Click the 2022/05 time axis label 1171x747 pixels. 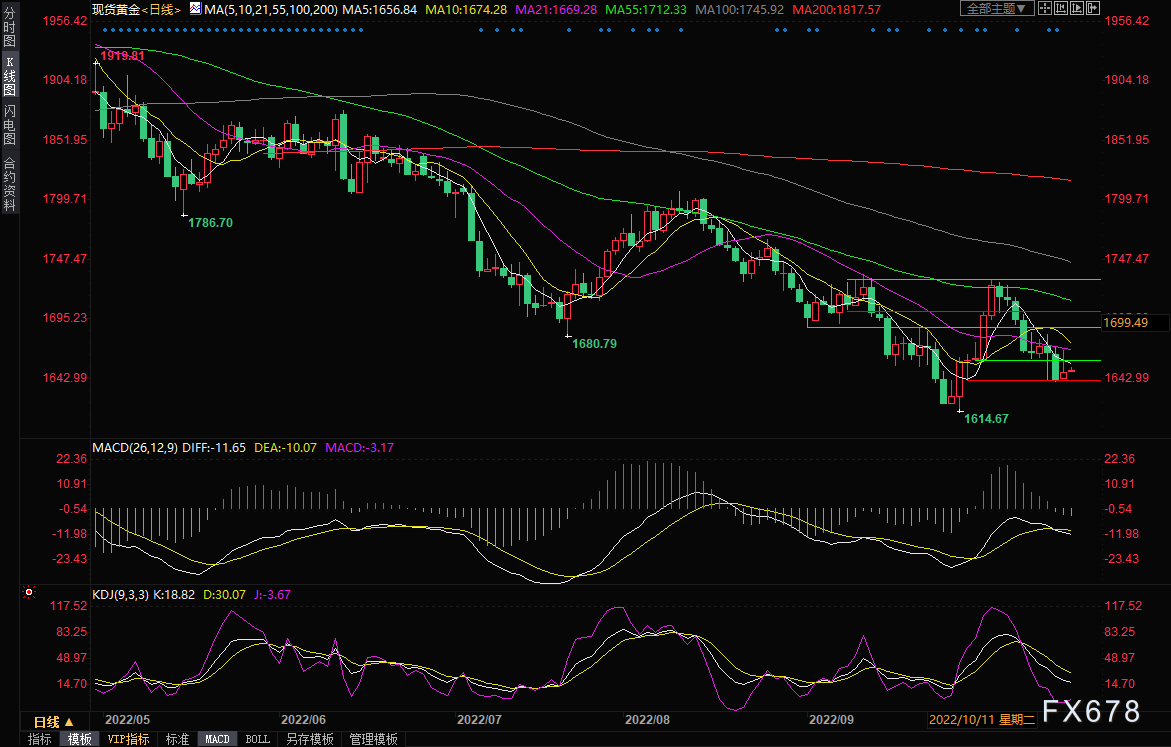tap(127, 720)
